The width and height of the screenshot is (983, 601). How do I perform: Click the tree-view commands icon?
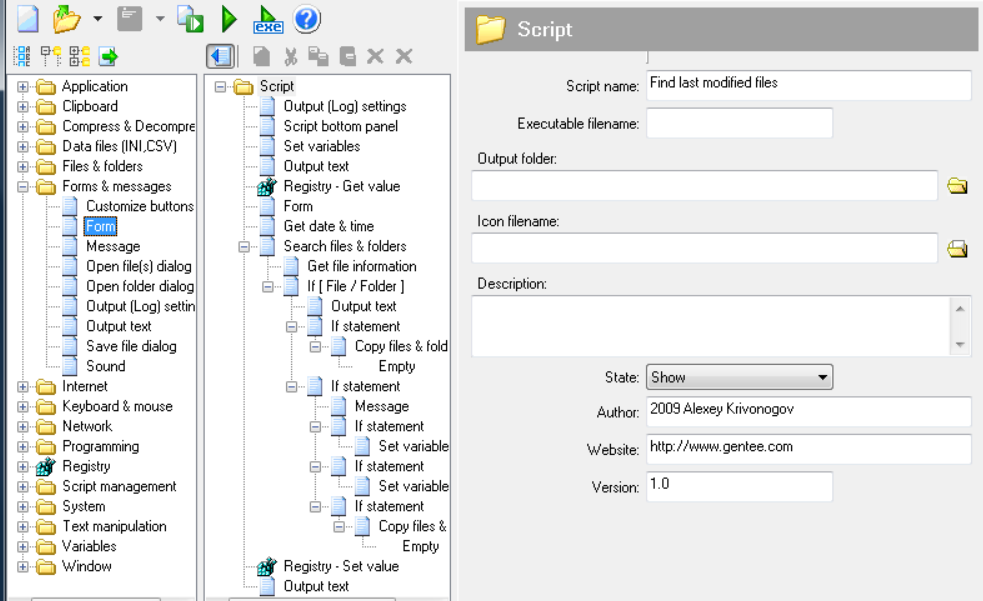51,56
